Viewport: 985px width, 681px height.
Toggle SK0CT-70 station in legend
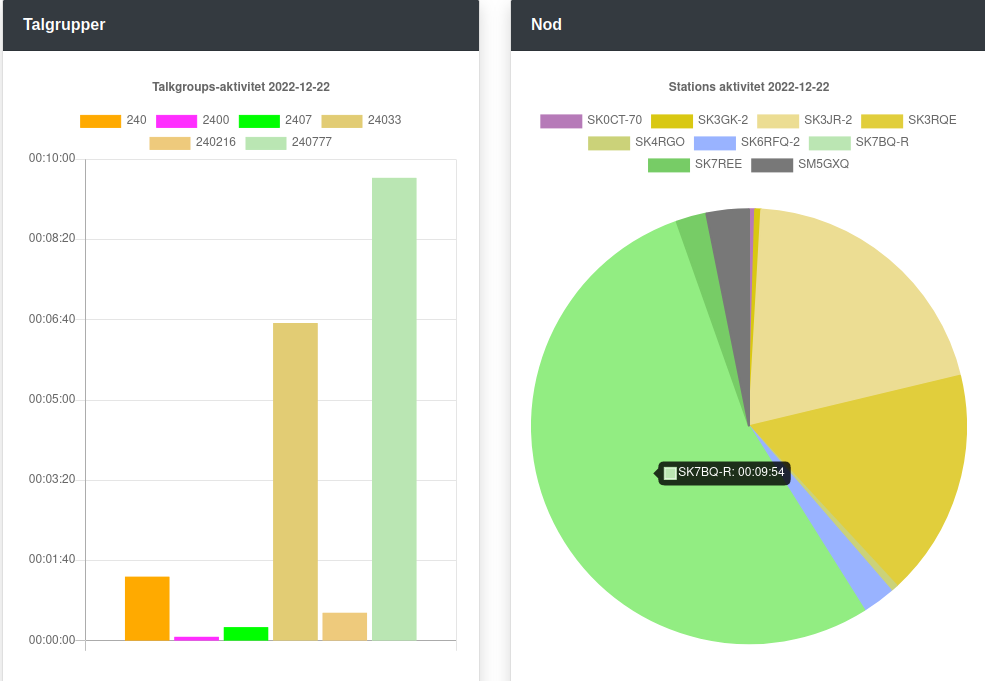click(x=591, y=121)
